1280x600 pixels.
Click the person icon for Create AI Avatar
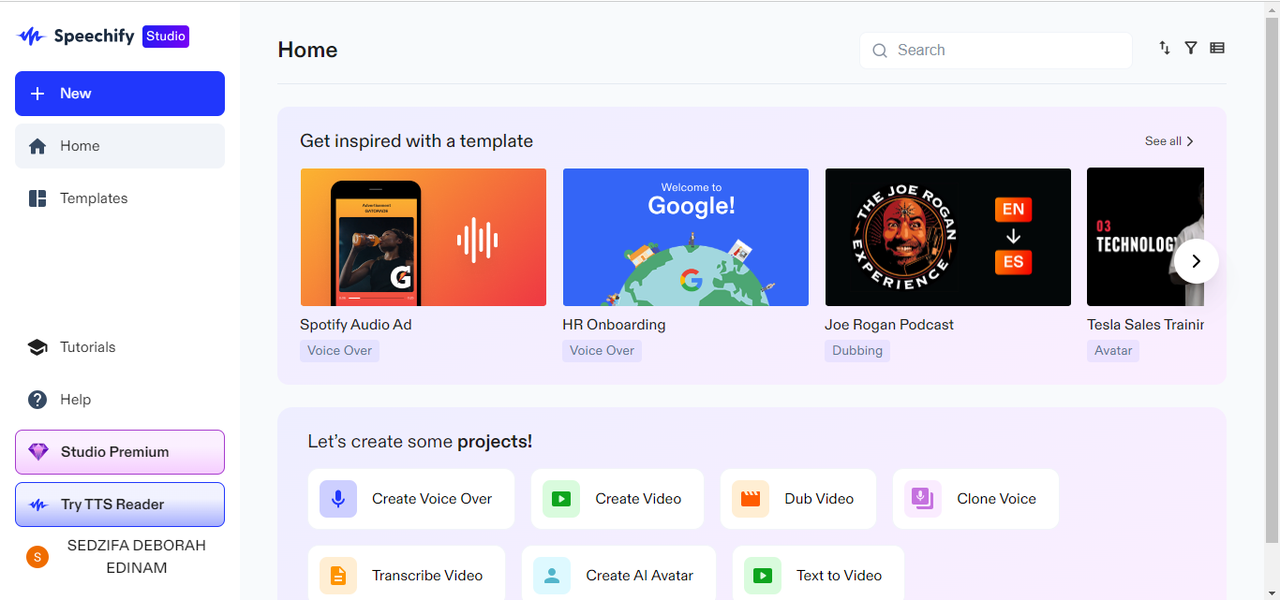(552, 575)
